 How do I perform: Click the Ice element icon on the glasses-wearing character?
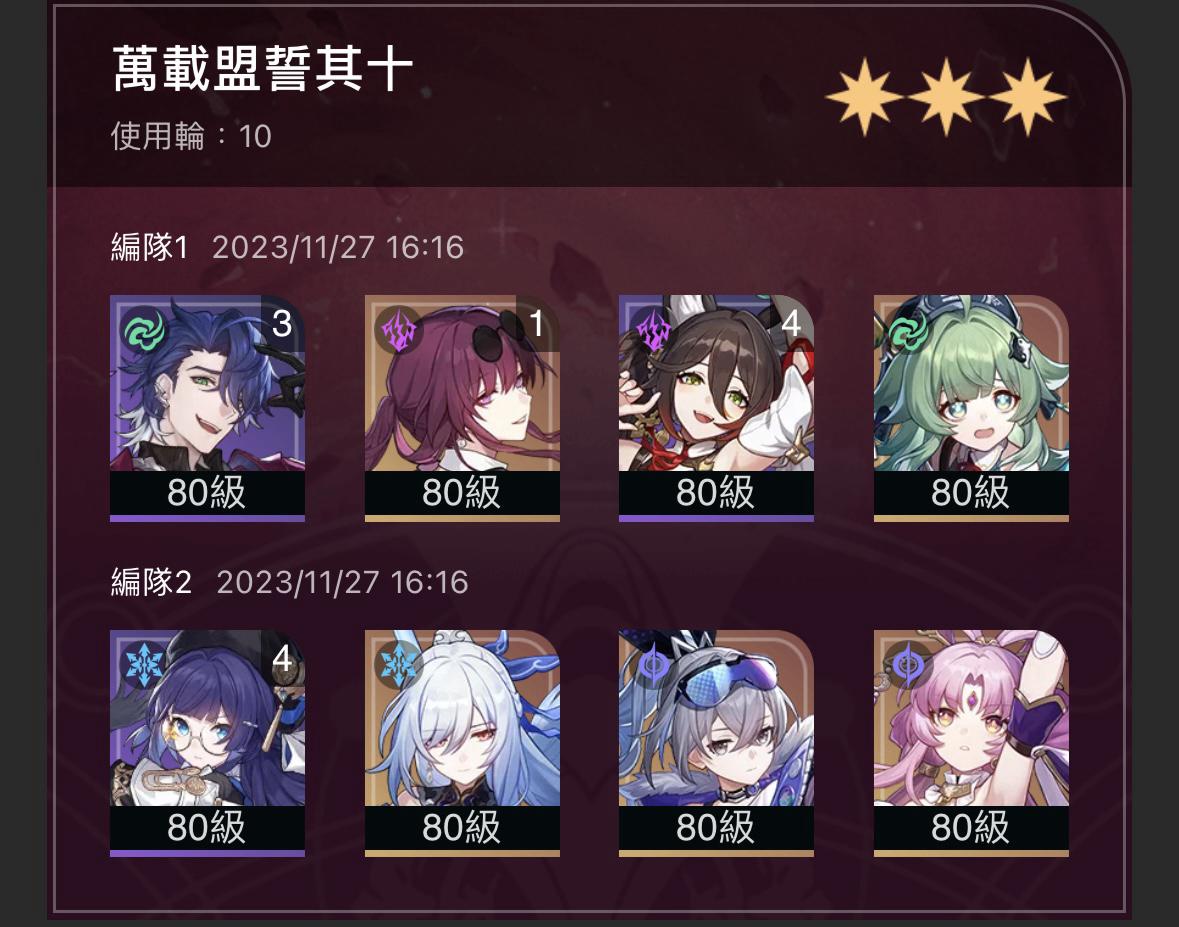[143, 665]
